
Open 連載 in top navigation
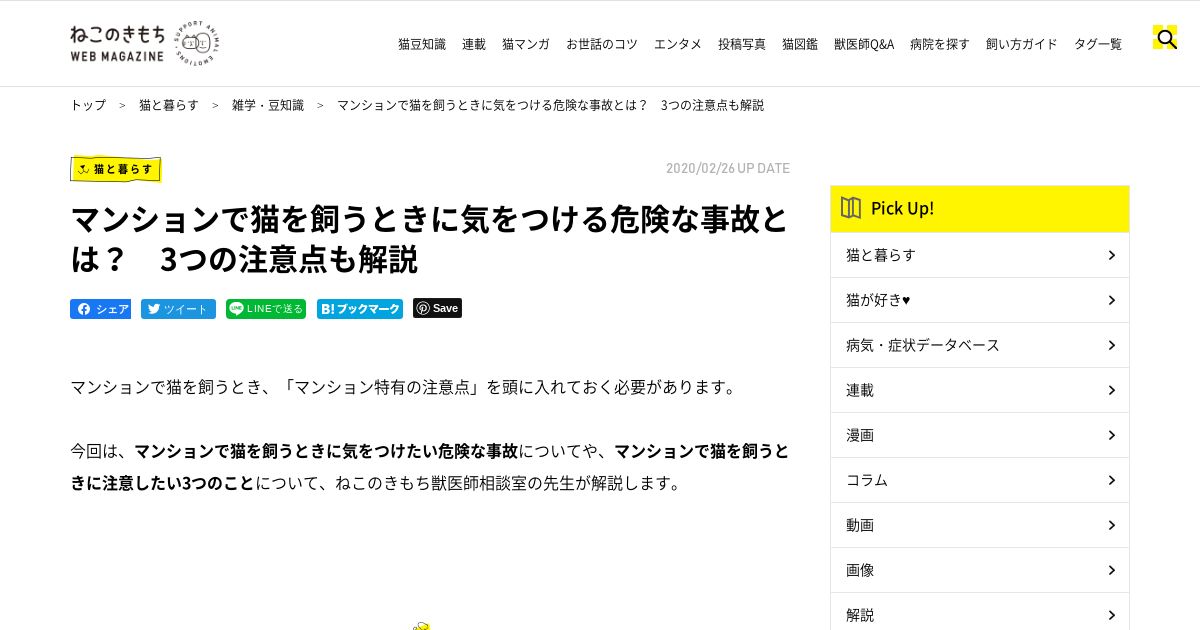[474, 44]
